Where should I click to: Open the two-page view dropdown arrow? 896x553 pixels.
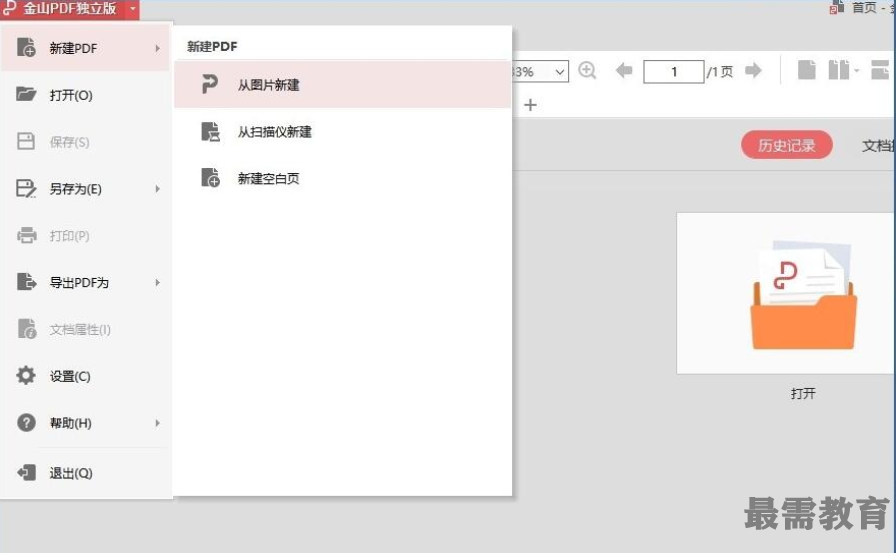[857, 70]
